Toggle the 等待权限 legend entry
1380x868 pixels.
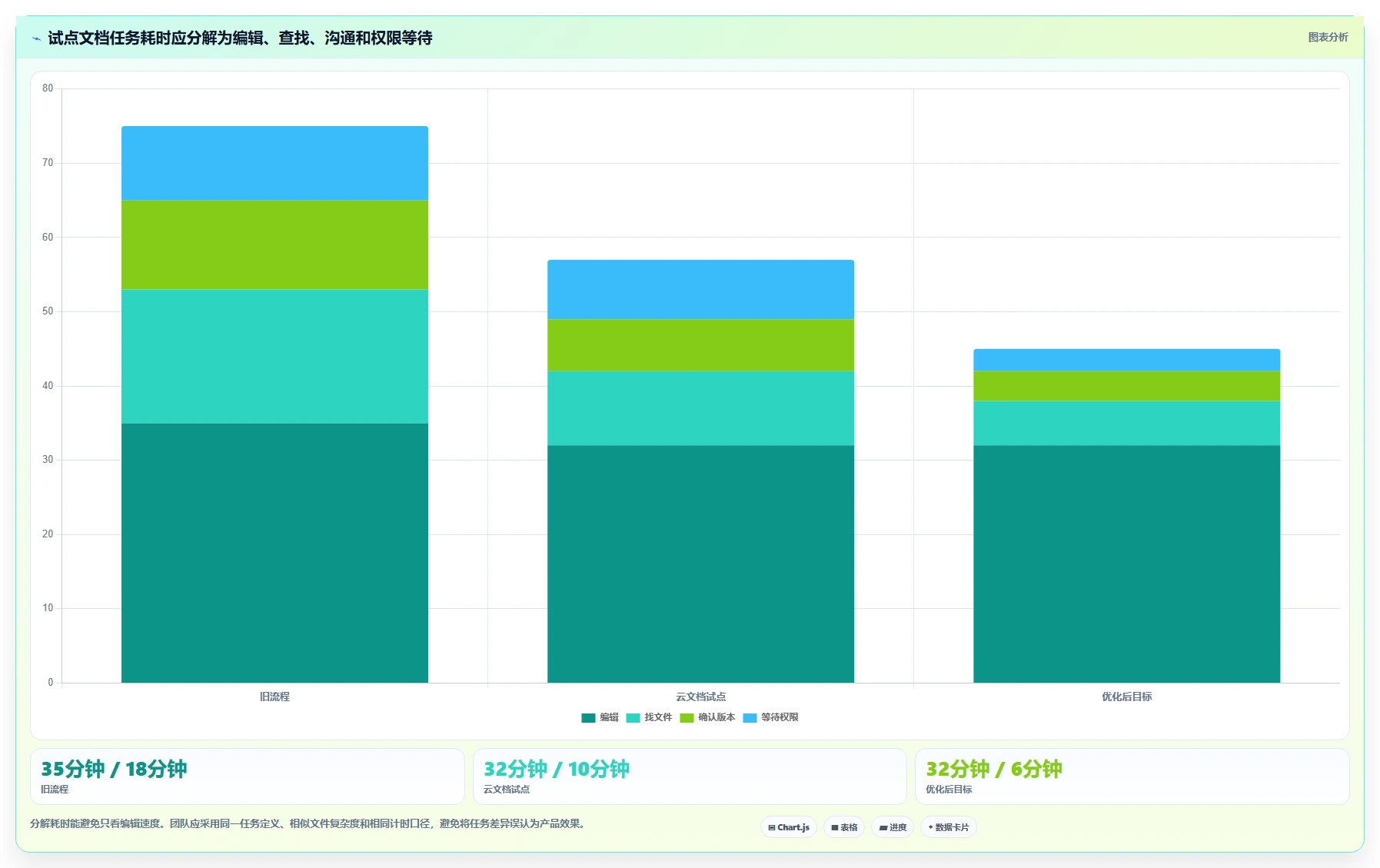pyautogui.click(x=770, y=717)
